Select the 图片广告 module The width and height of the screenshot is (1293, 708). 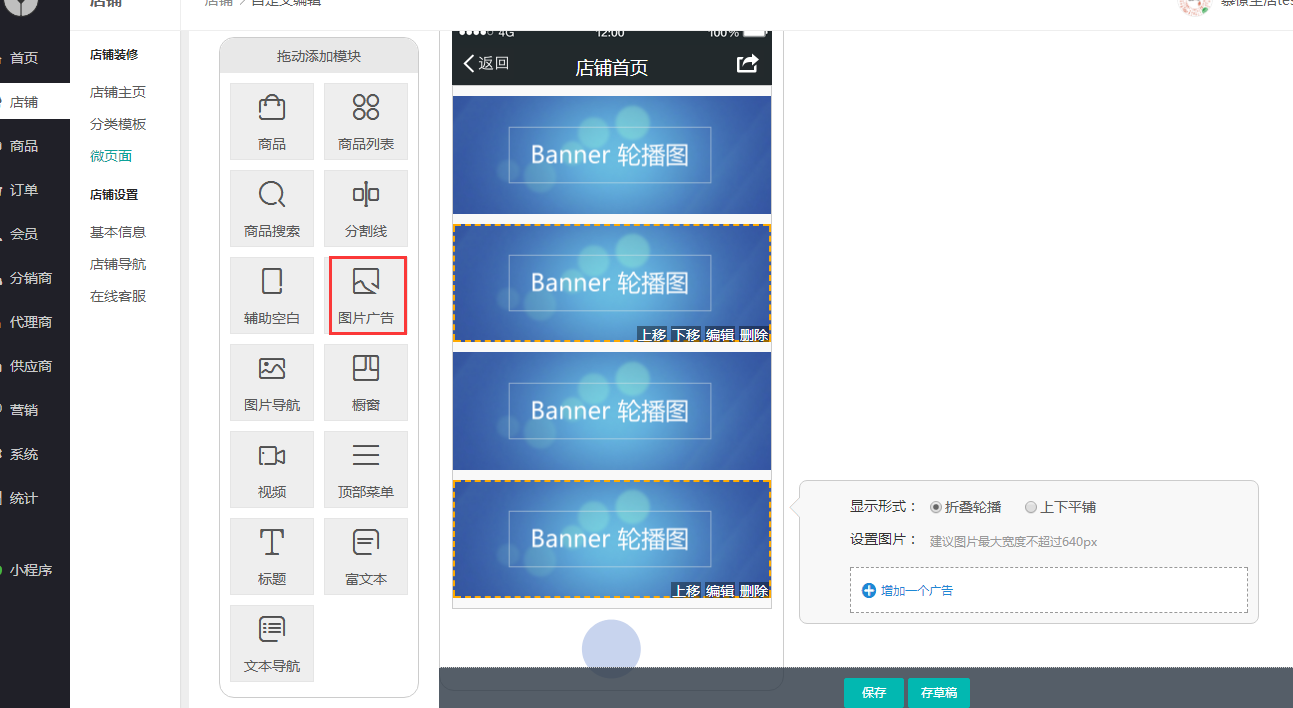pos(366,295)
